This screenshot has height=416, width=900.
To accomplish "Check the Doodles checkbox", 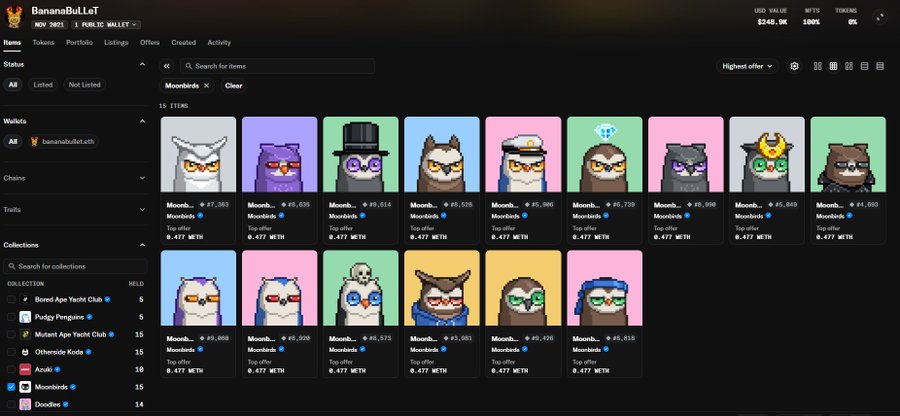I will [x=11, y=405].
